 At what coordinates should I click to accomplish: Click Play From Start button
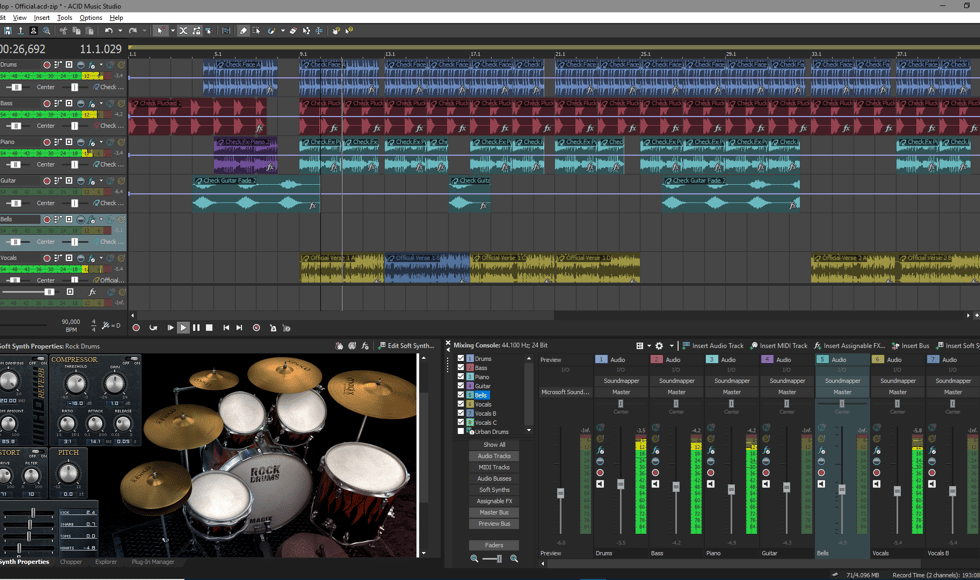170,328
